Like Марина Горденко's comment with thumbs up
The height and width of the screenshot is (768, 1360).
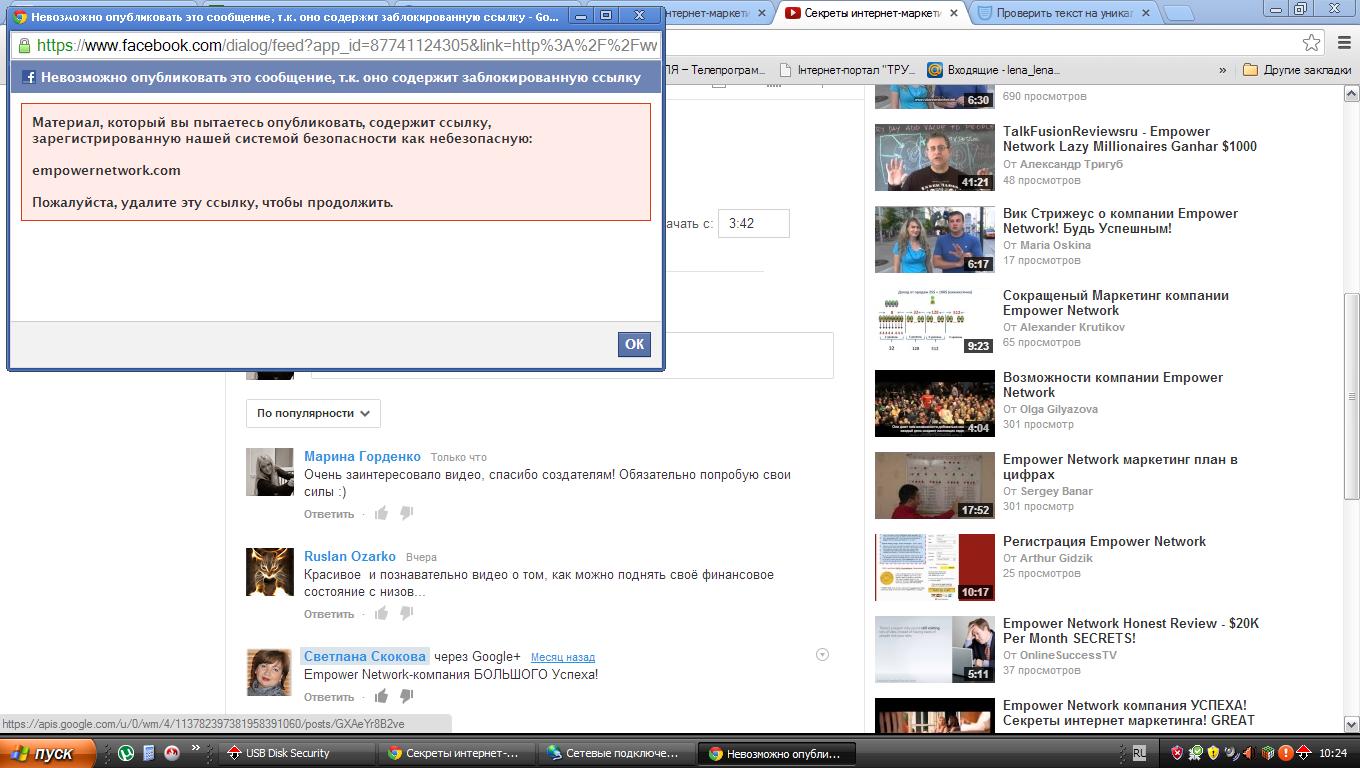tap(381, 513)
